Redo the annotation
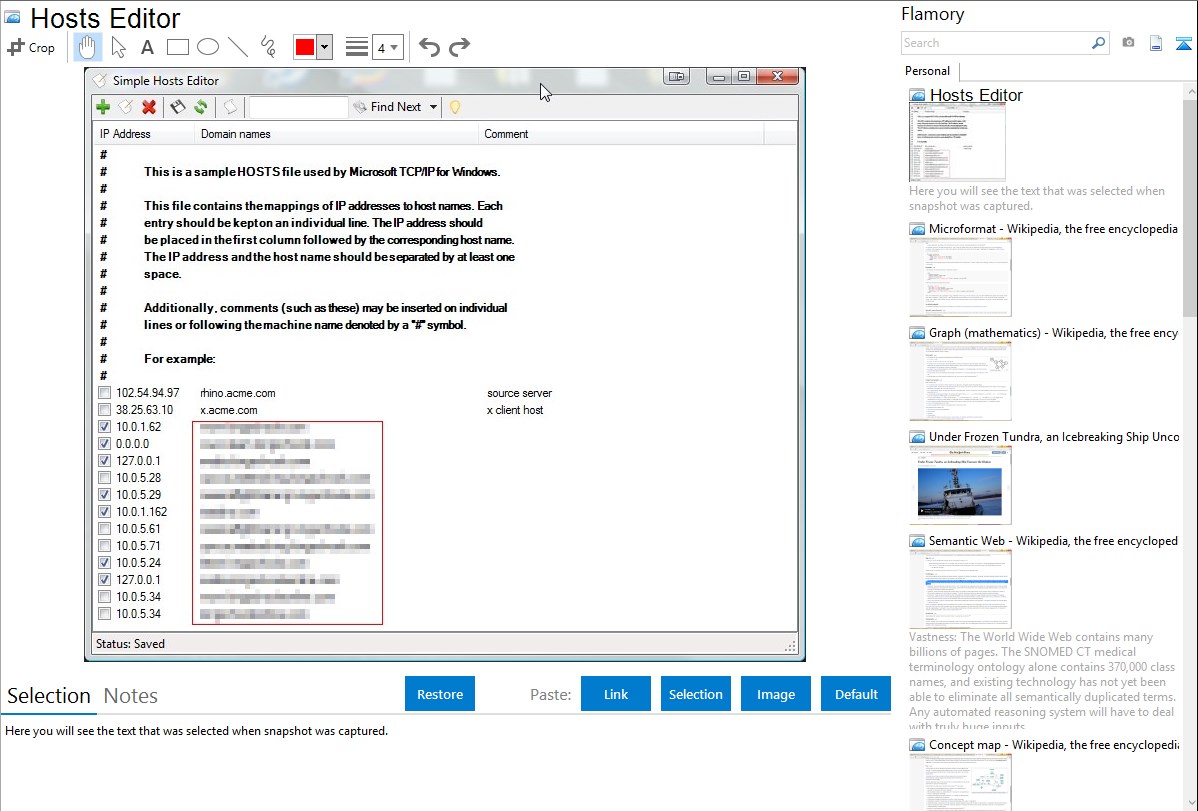 point(459,47)
